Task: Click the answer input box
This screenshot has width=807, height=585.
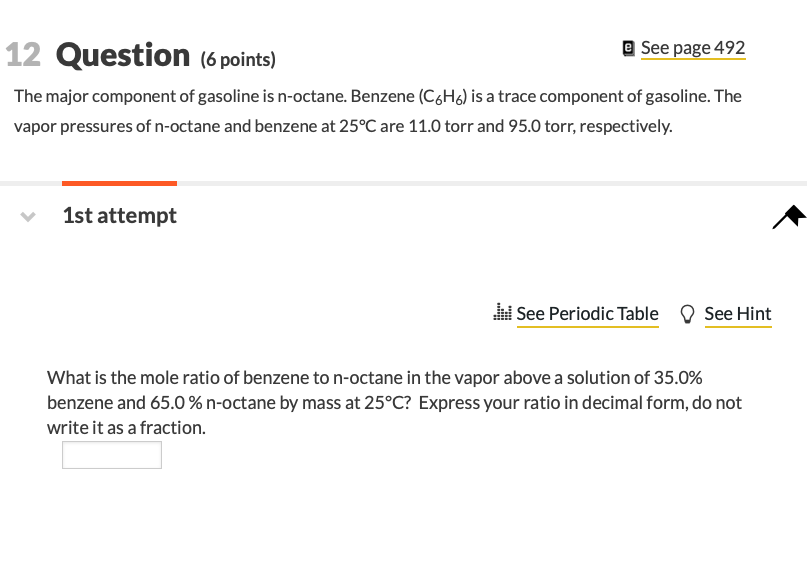Action: [x=111, y=454]
